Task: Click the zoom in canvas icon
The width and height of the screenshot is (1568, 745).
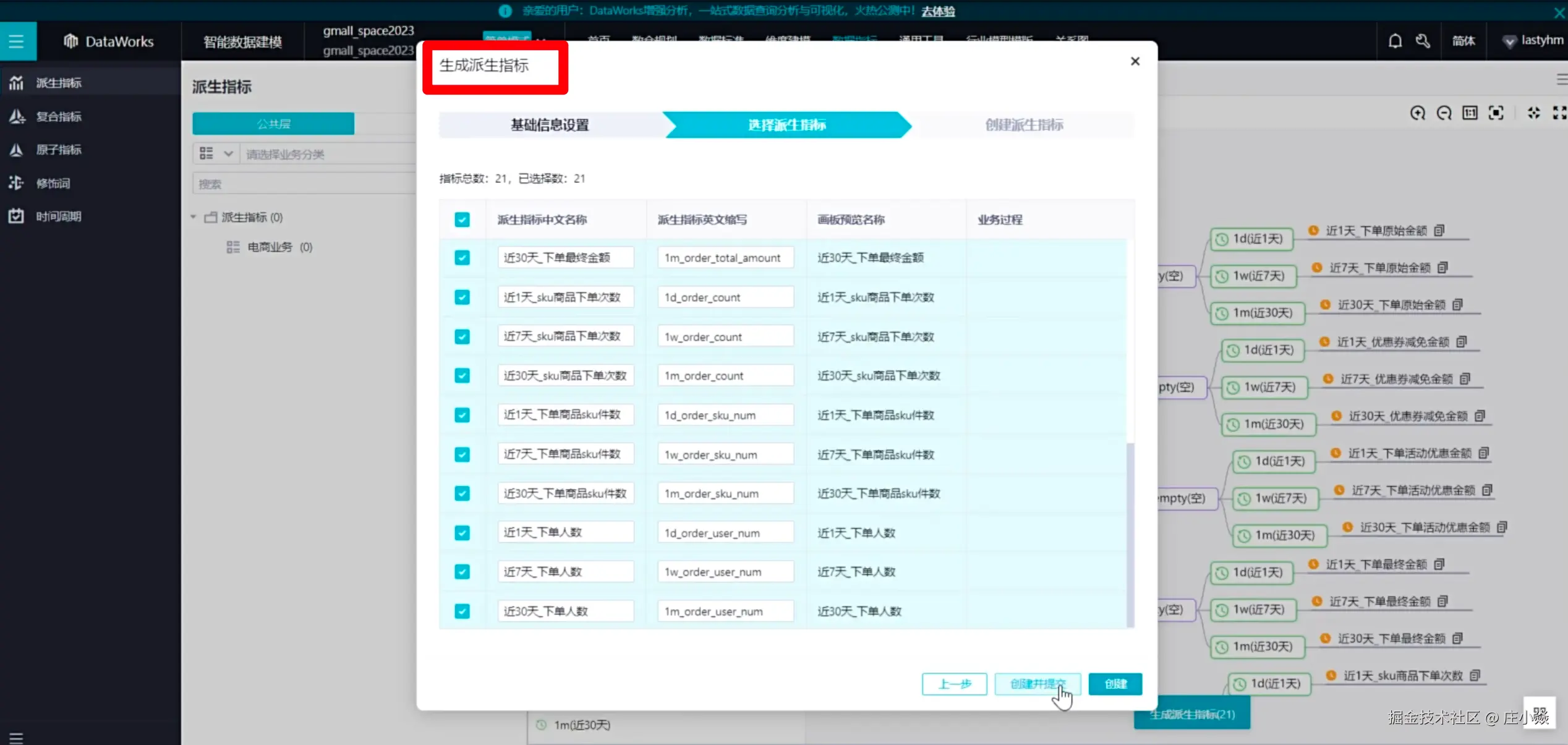Action: [x=1417, y=113]
